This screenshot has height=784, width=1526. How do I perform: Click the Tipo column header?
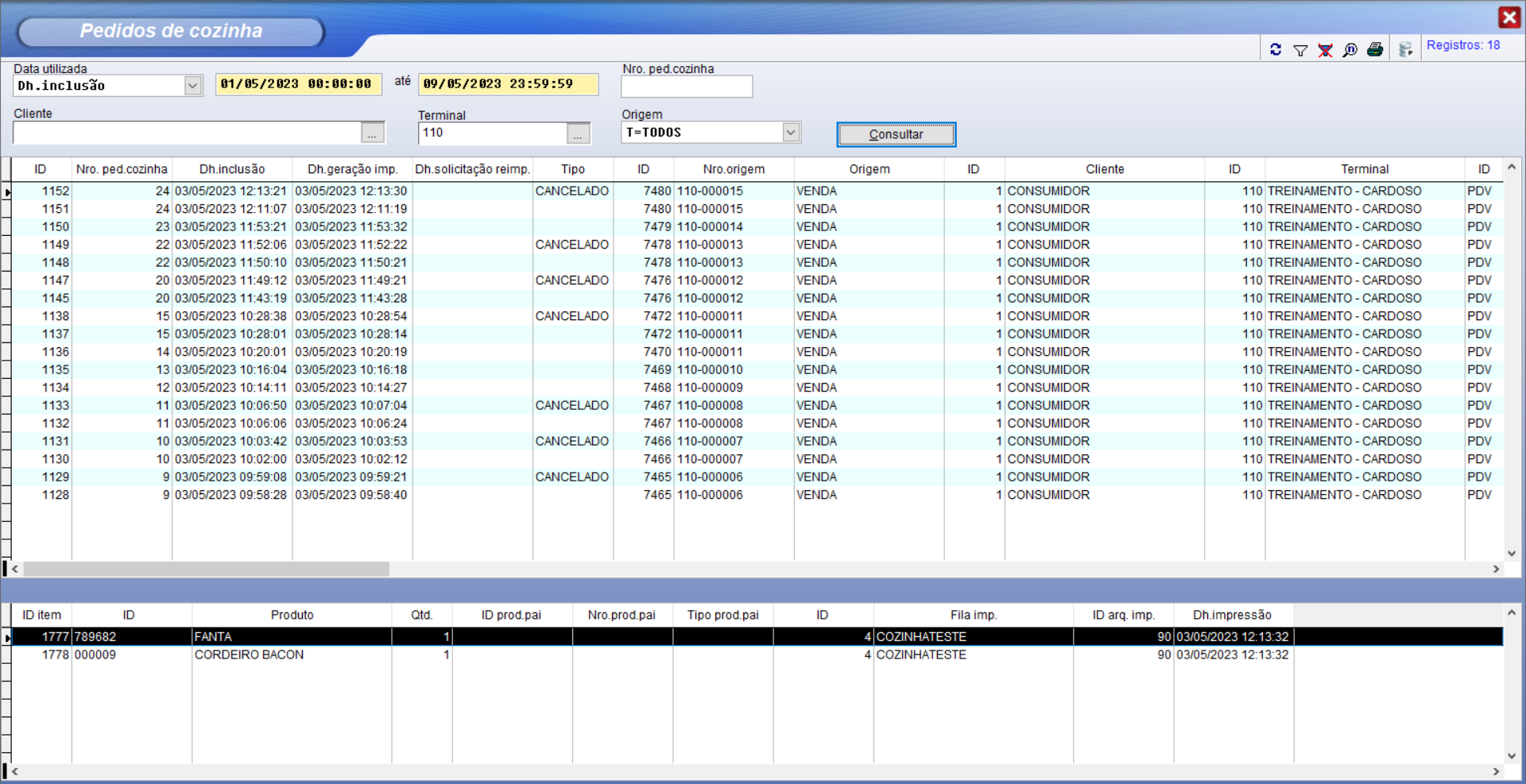[x=572, y=169]
